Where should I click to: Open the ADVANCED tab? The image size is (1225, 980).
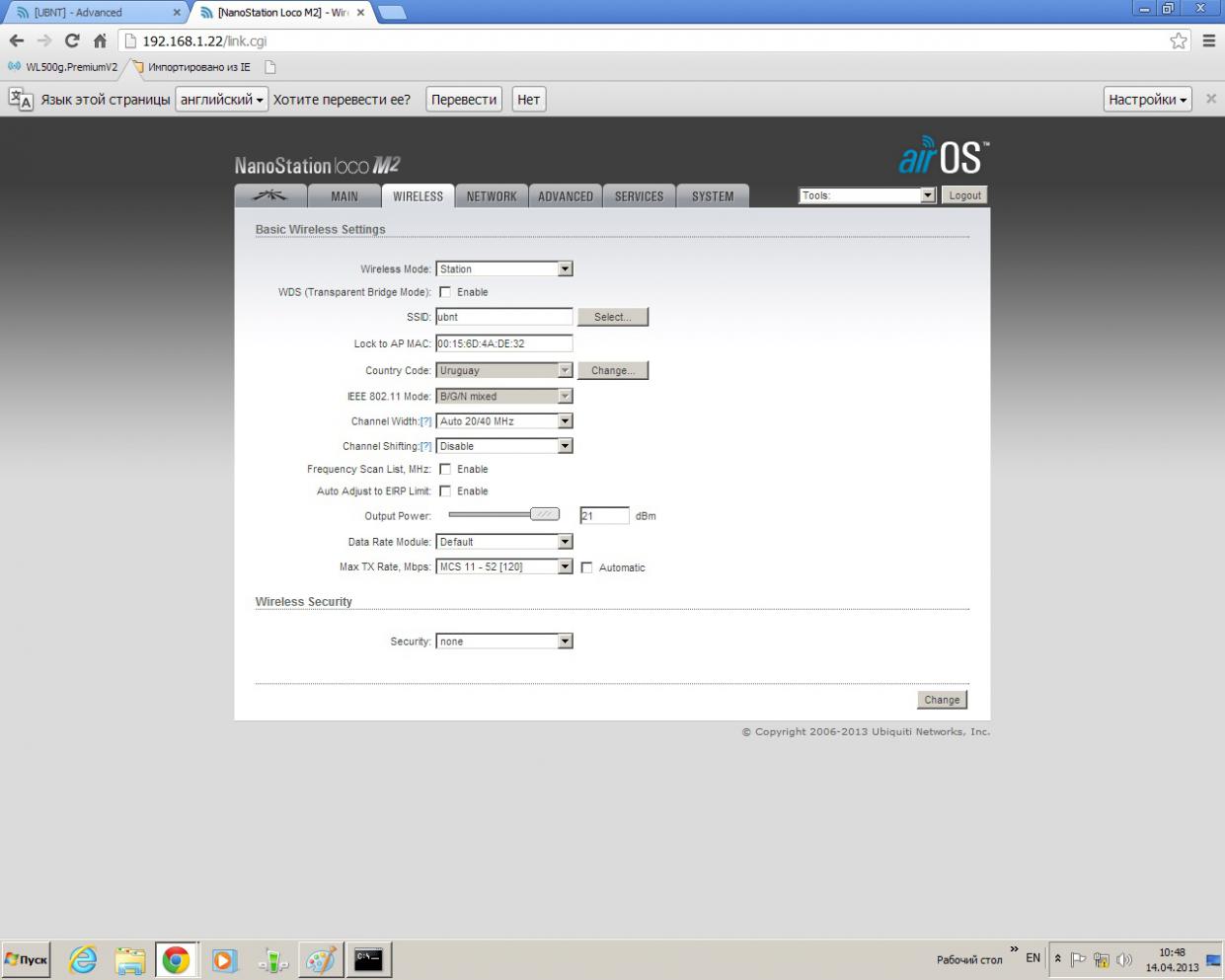point(566,195)
